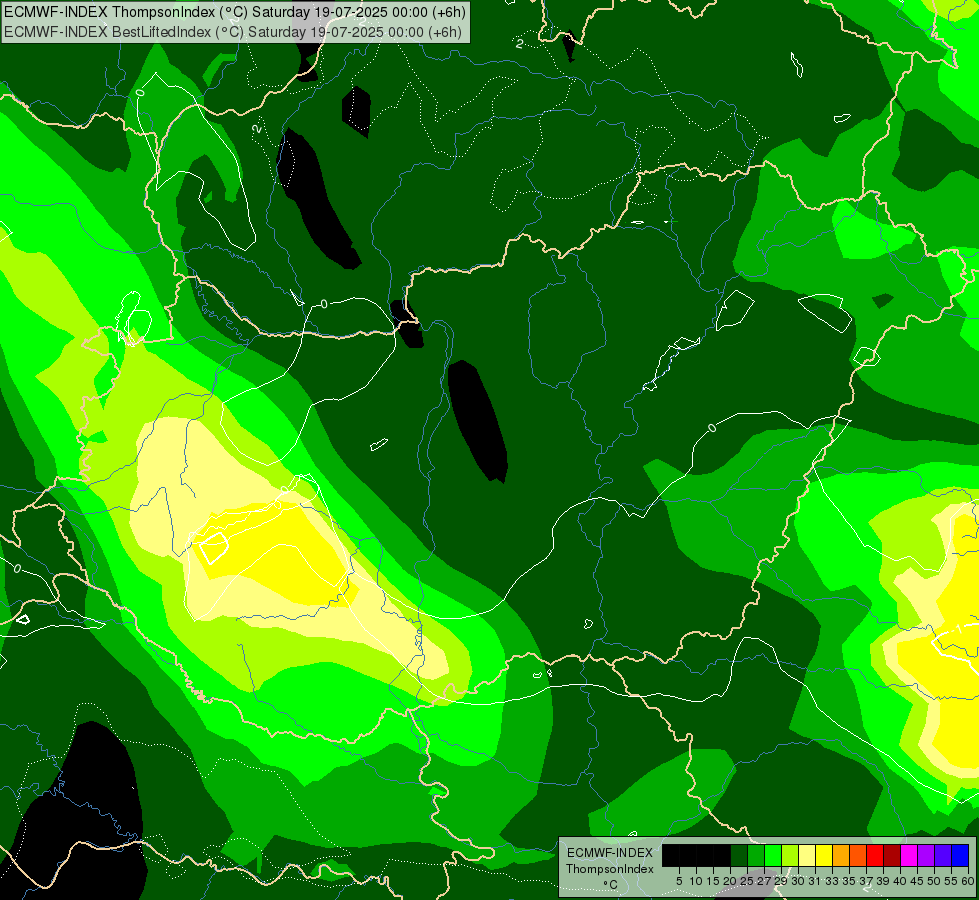Click the 'ThompsonIndex' label in the legend box
The image size is (979, 900).
610,869
